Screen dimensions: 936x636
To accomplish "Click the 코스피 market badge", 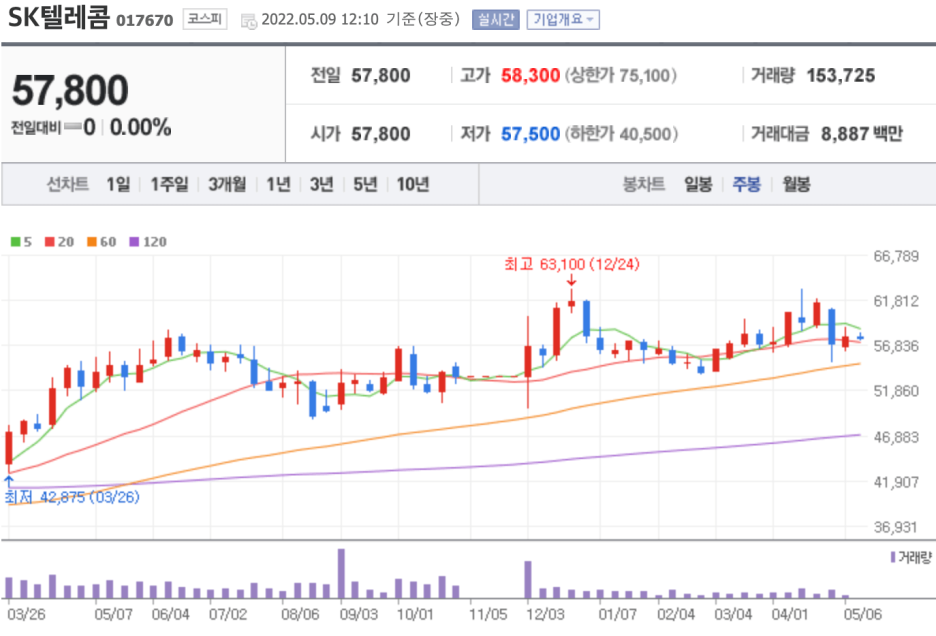I will point(205,19).
